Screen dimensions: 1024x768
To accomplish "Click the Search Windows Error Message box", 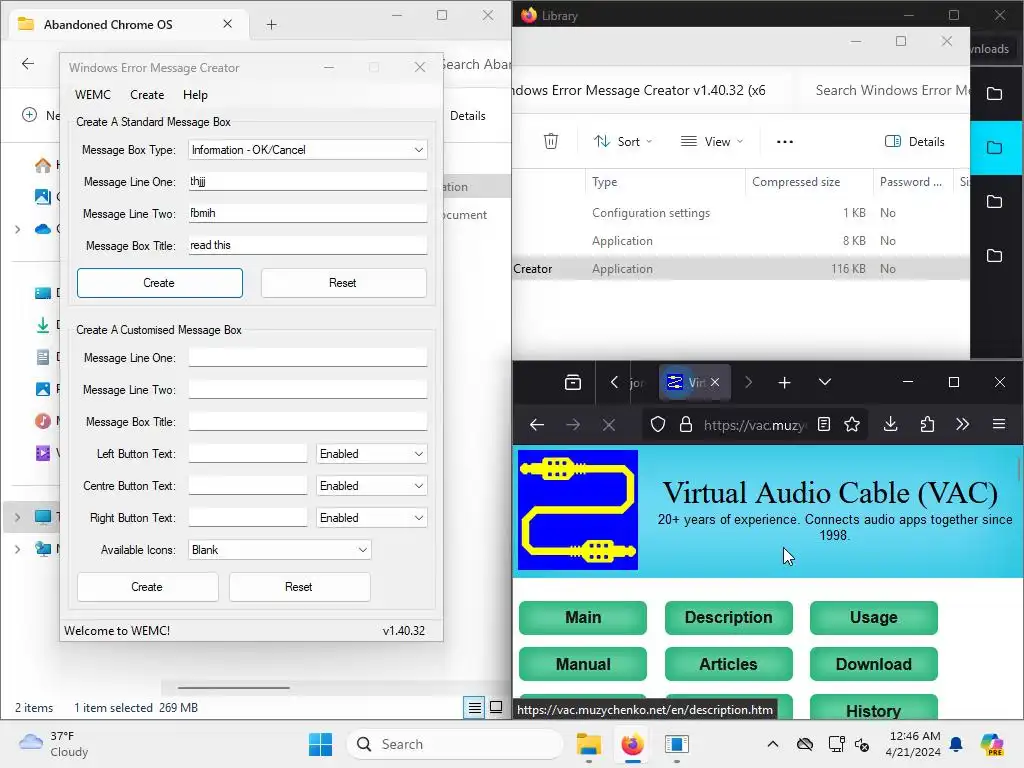I will [887, 90].
